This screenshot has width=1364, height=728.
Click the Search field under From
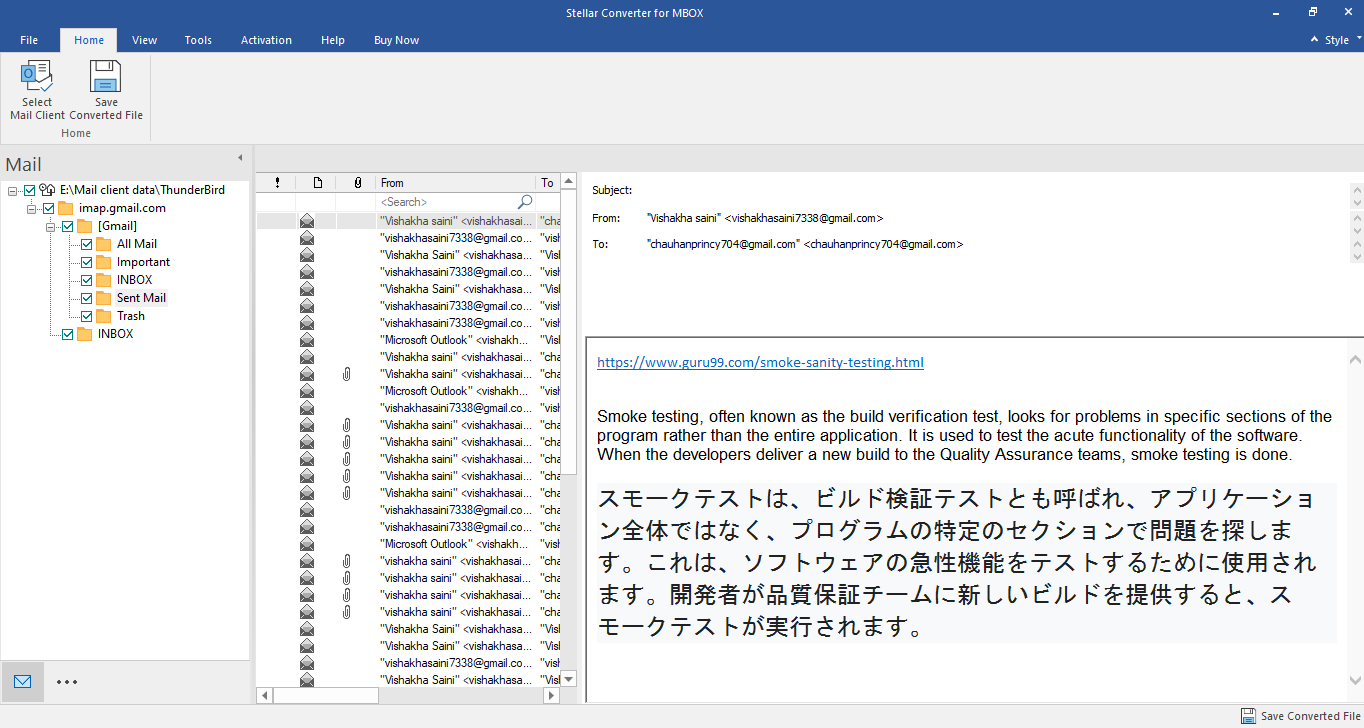pyautogui.click(x=447, y=202)
